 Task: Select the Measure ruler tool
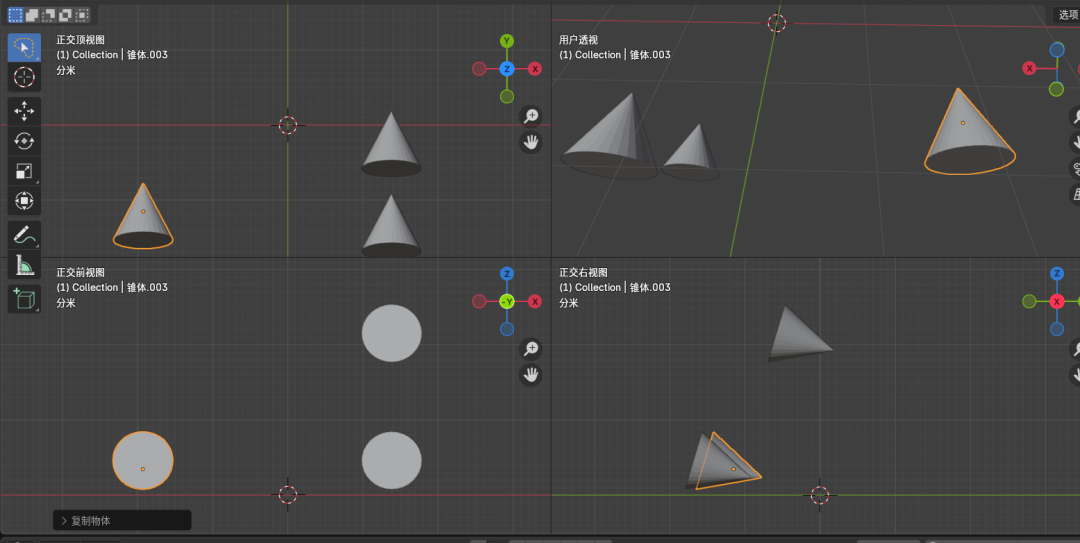click(24, 265)
